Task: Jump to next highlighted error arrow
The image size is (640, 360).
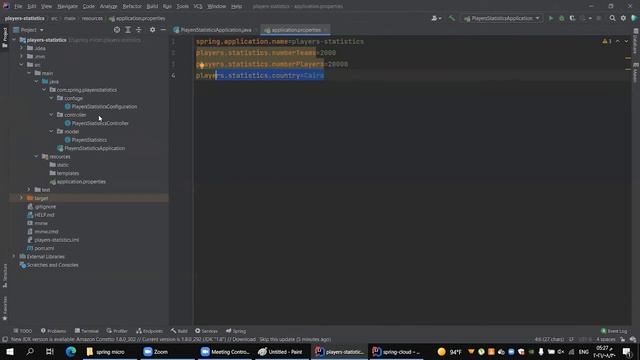Action: (626, 41)
